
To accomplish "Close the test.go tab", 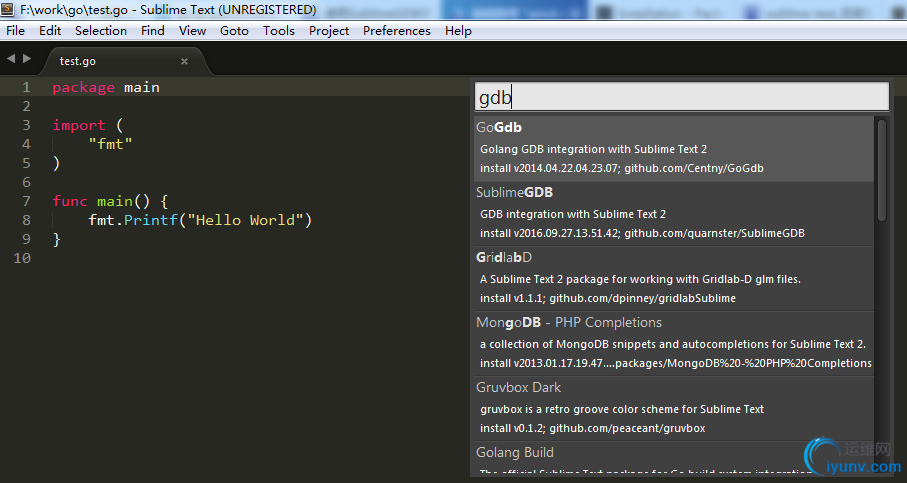I will [x=185, y=61].
